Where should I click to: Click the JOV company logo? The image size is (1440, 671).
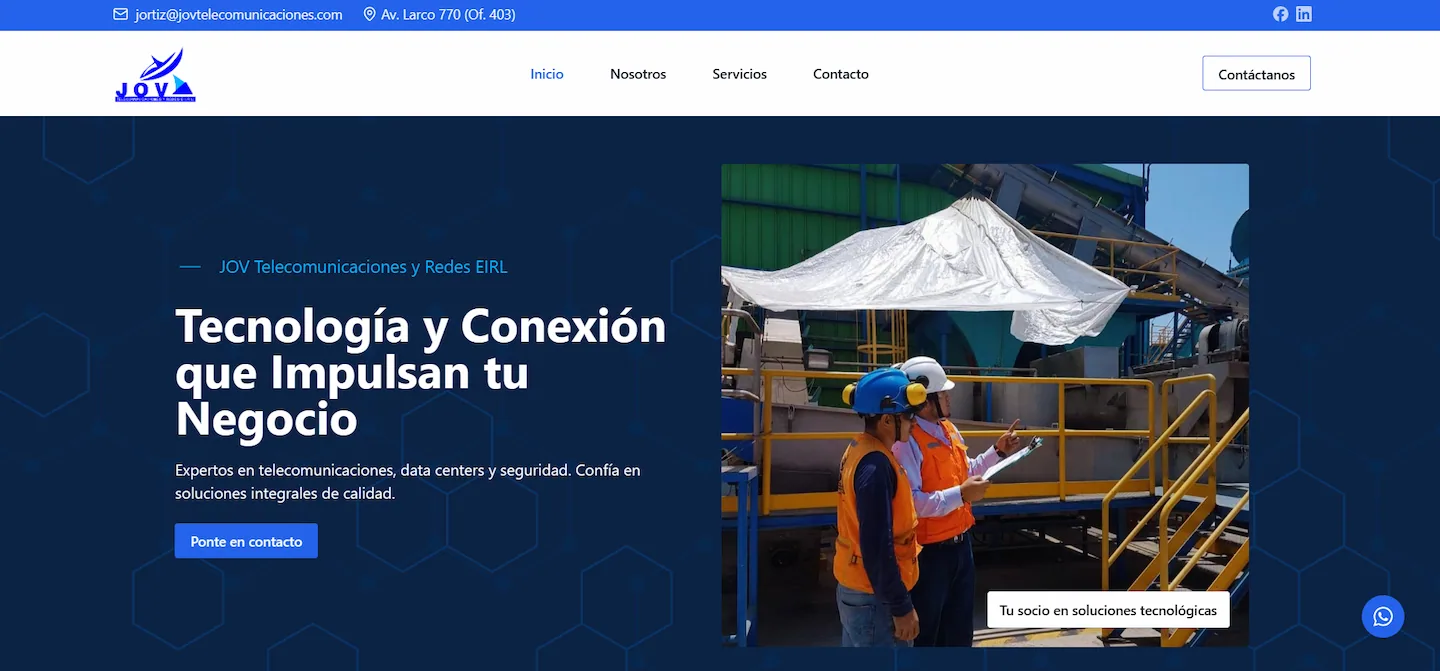[155, 75]
